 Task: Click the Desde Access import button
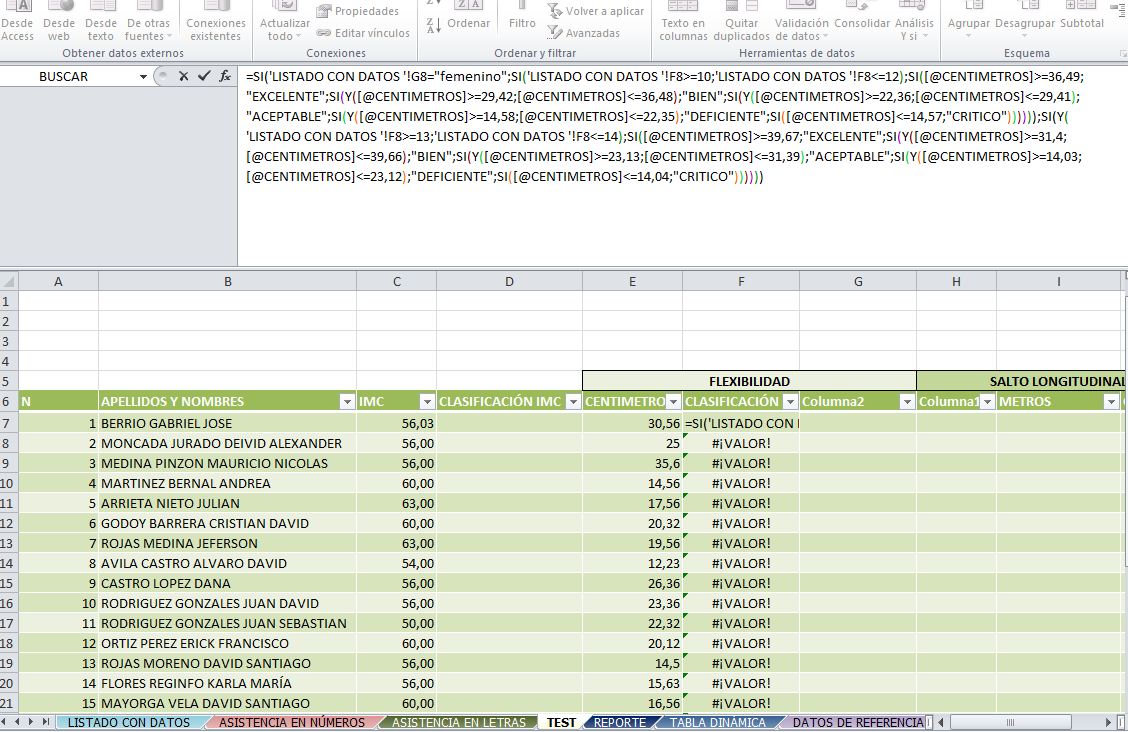coord(17,22)
